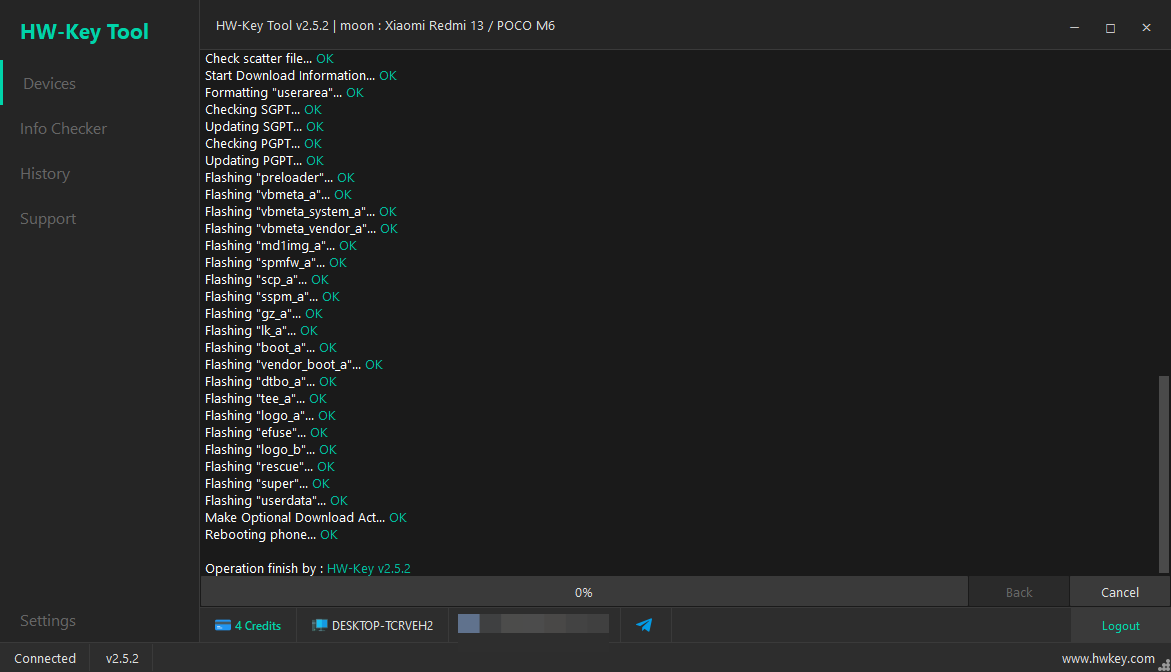Select the "Start Download Information..." log line

[301, 75]
